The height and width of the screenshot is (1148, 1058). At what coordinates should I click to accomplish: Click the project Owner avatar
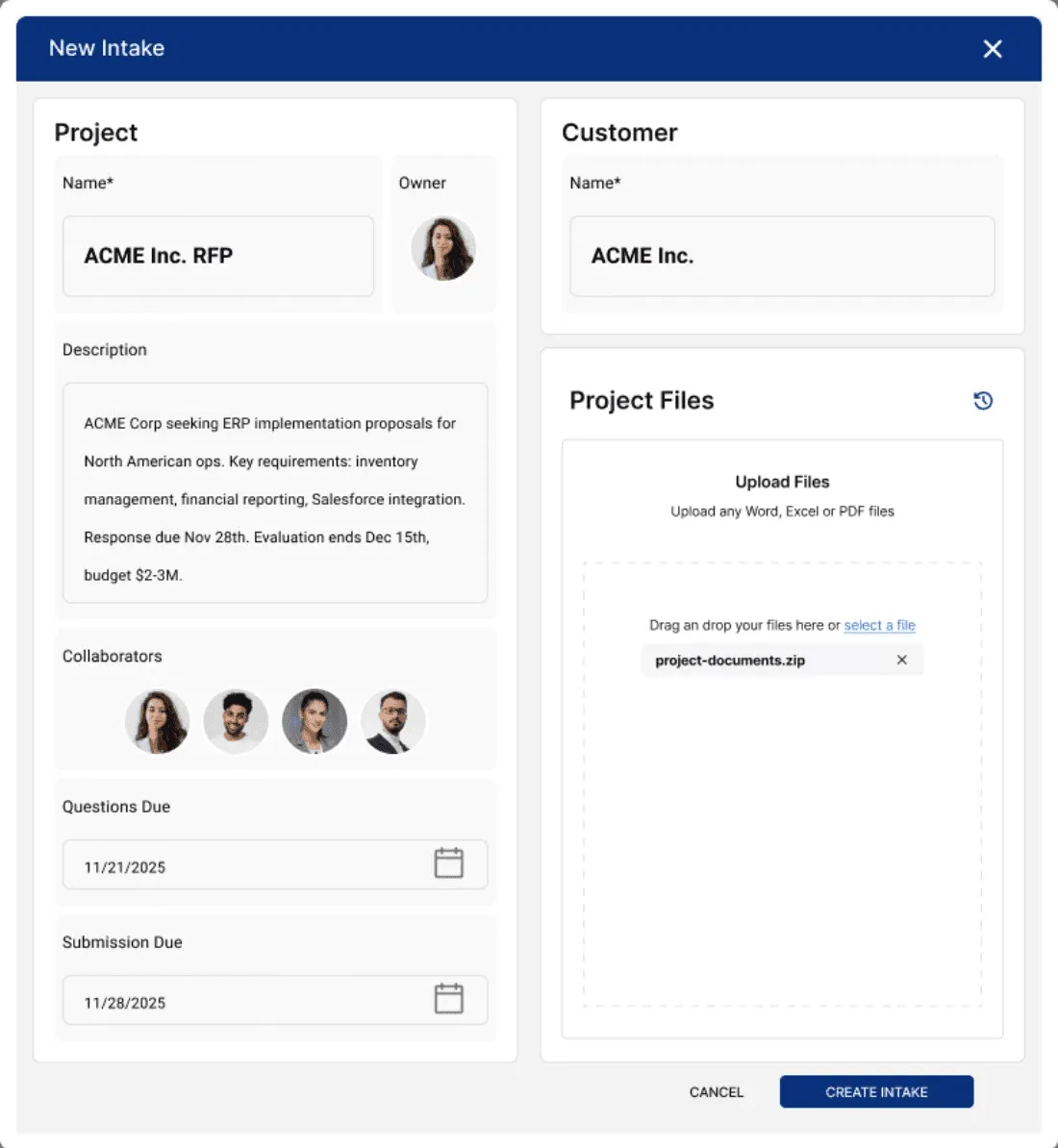click(443, 248)
